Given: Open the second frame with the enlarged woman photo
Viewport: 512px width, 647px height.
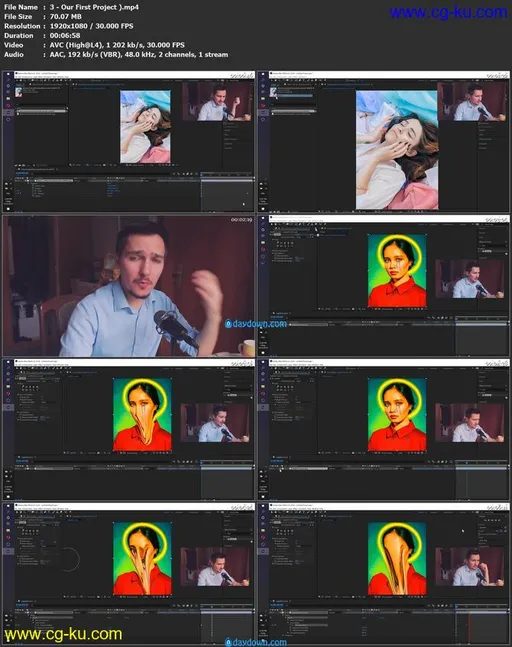Looking at the screenshot, I should 383,141.
